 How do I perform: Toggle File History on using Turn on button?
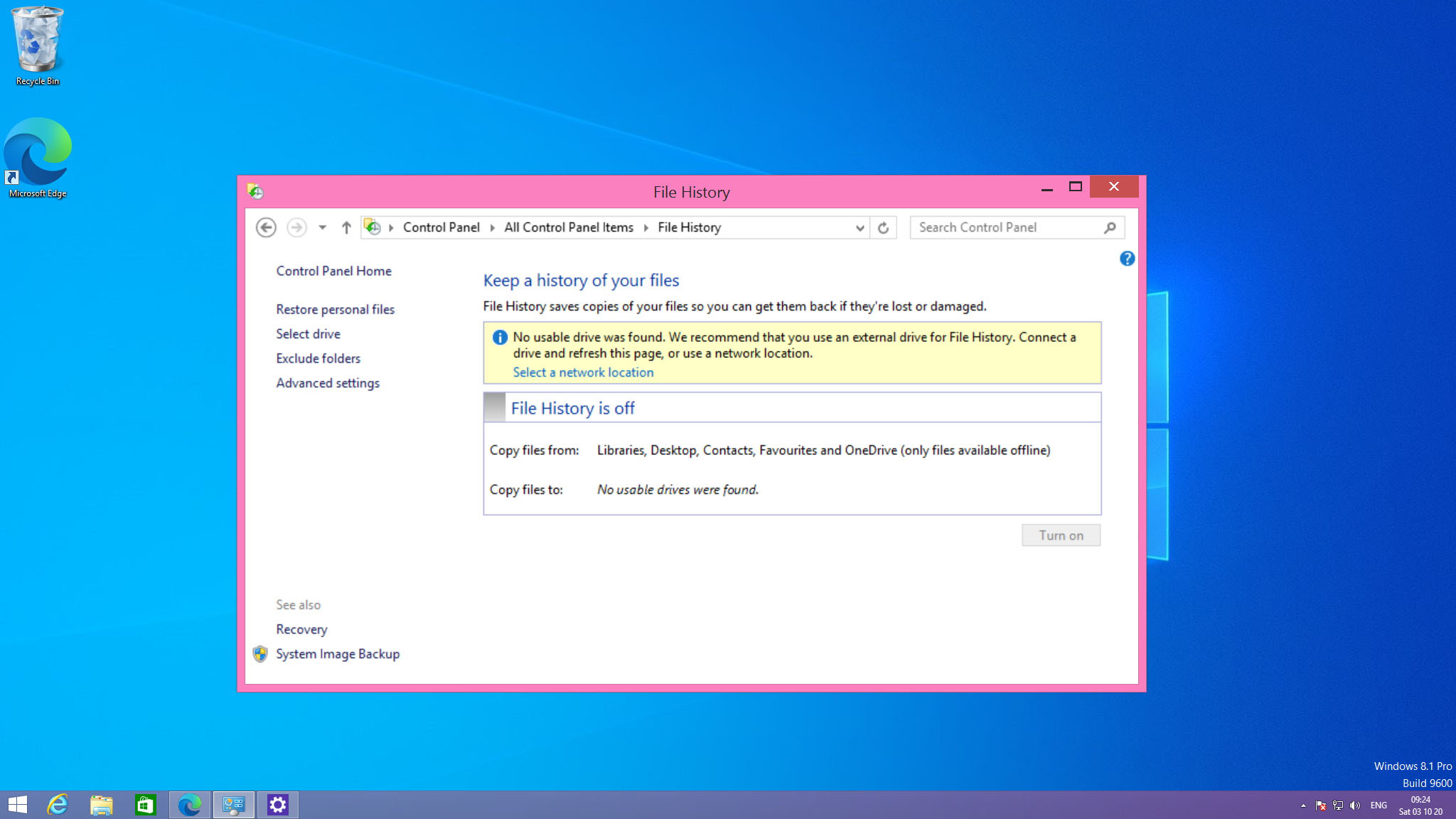click(x=1061, y=535)
